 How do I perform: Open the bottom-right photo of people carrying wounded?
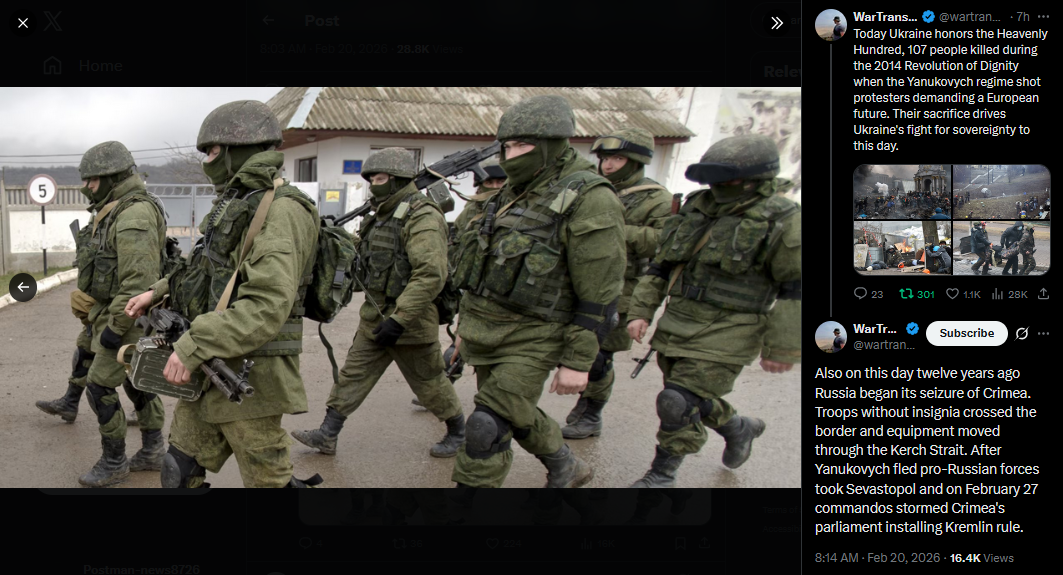(1001, 247)
